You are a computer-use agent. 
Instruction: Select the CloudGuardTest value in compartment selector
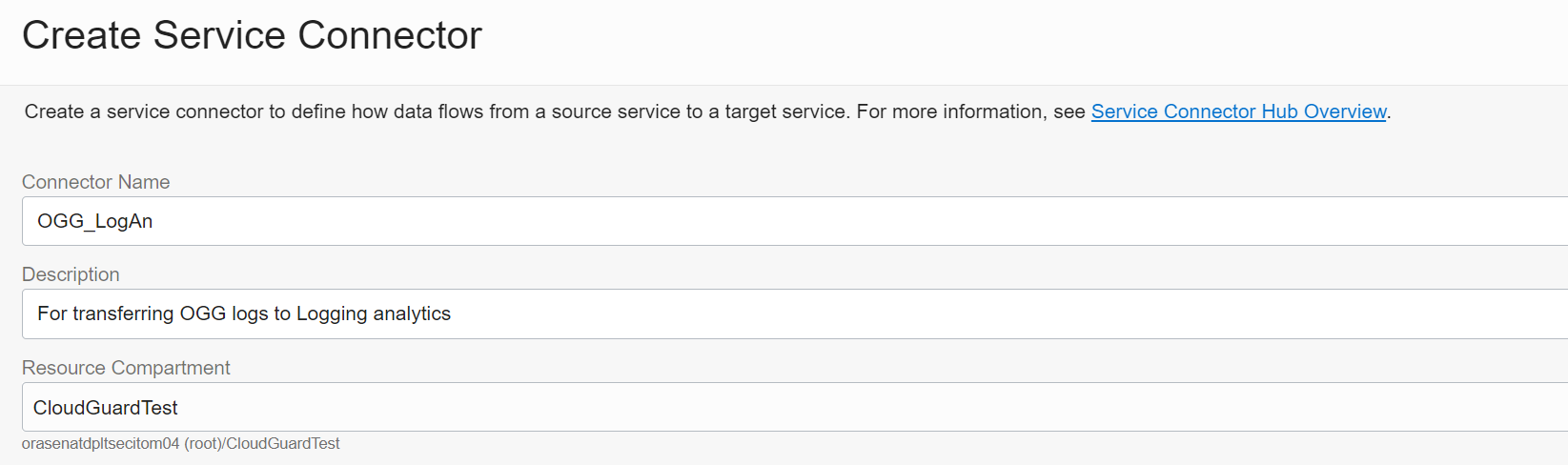click(x=105, y=408)
